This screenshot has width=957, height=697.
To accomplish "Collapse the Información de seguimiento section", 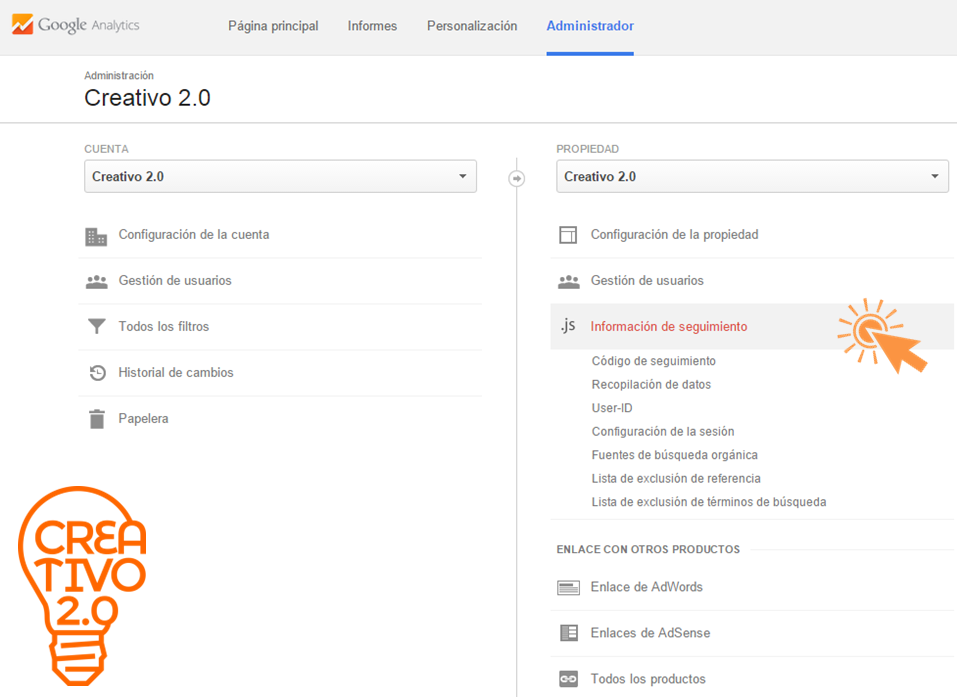I will [752, 327].
